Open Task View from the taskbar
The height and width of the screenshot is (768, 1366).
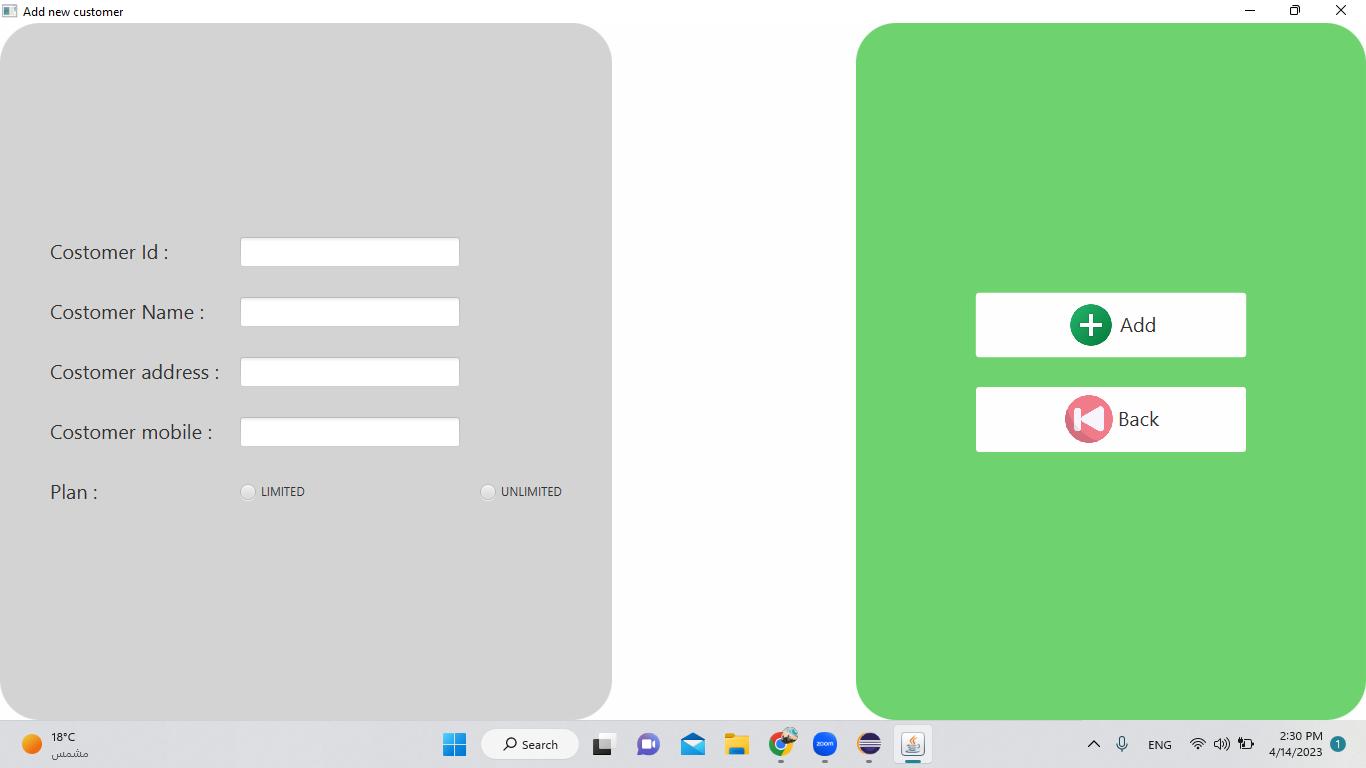(x=603, y=744)
